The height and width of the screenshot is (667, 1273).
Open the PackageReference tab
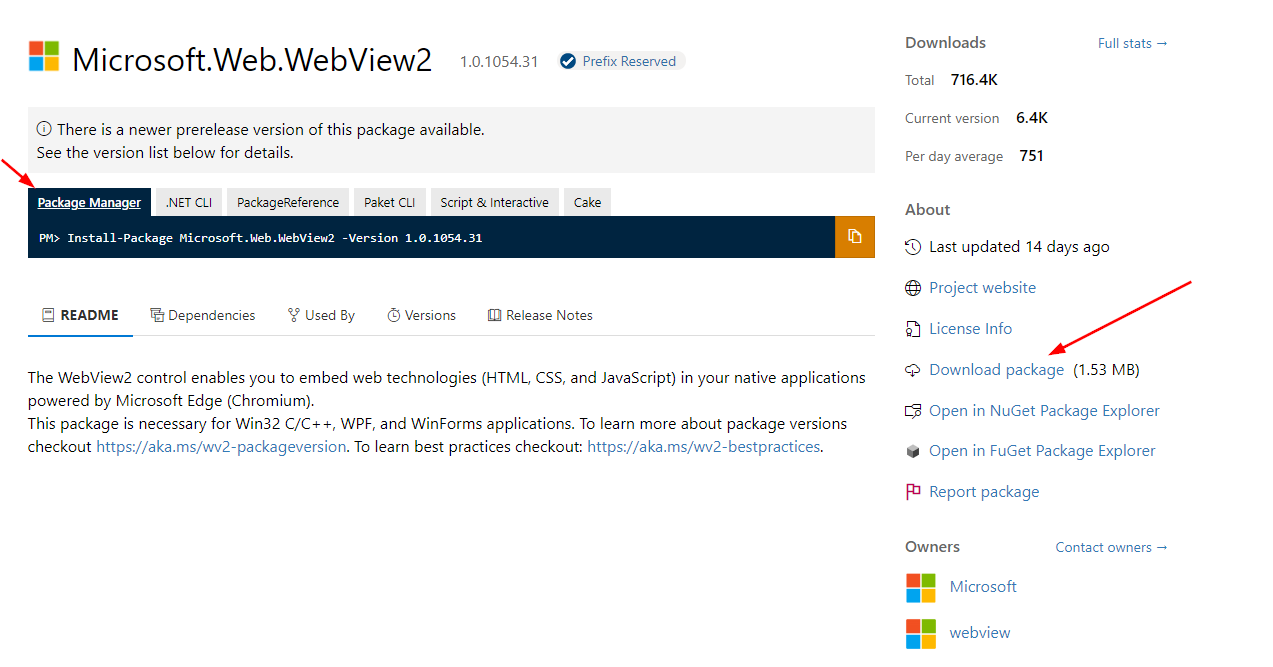click(287, 201)
